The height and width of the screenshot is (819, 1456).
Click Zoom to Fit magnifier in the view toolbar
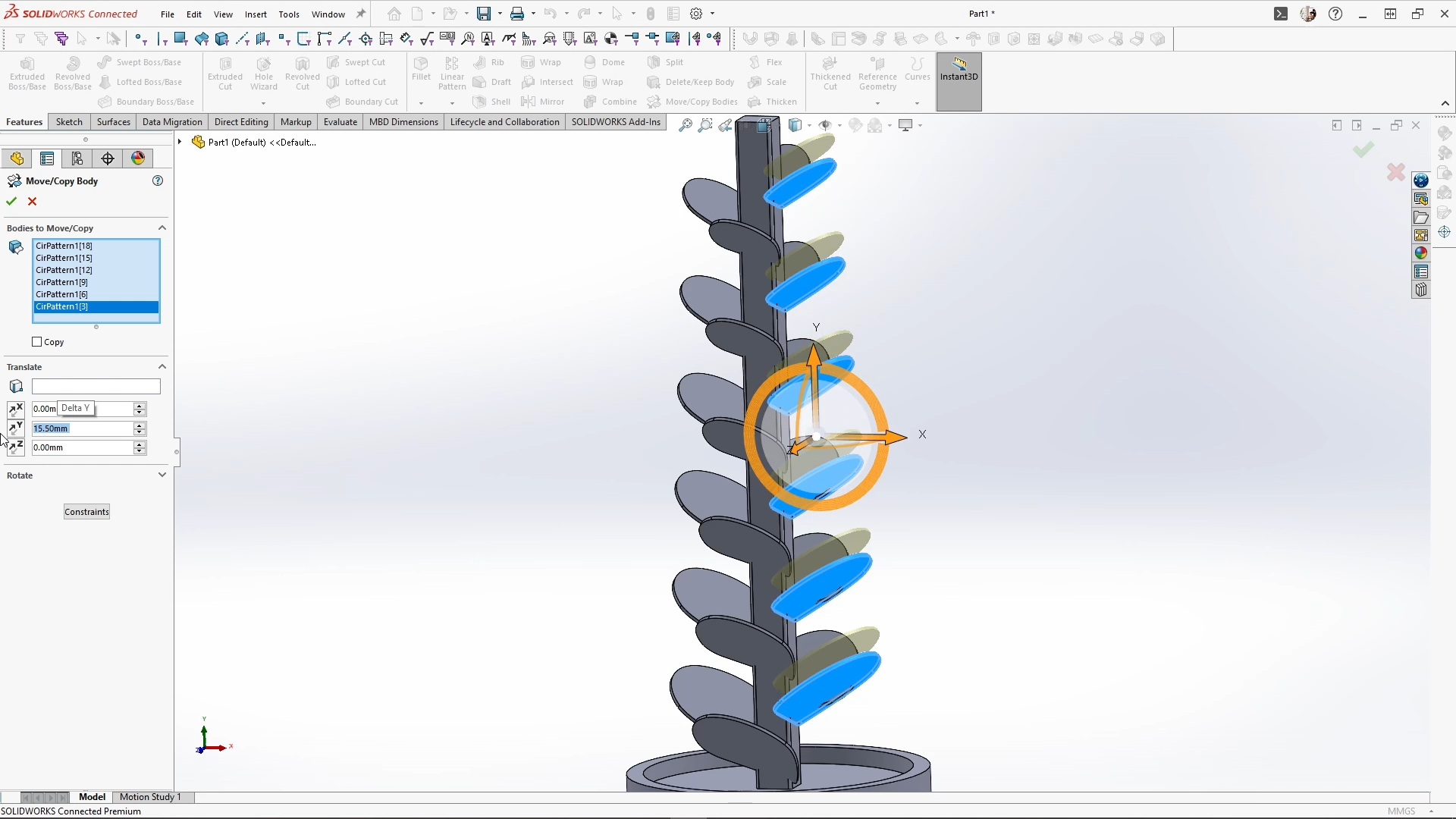(685, 126)
